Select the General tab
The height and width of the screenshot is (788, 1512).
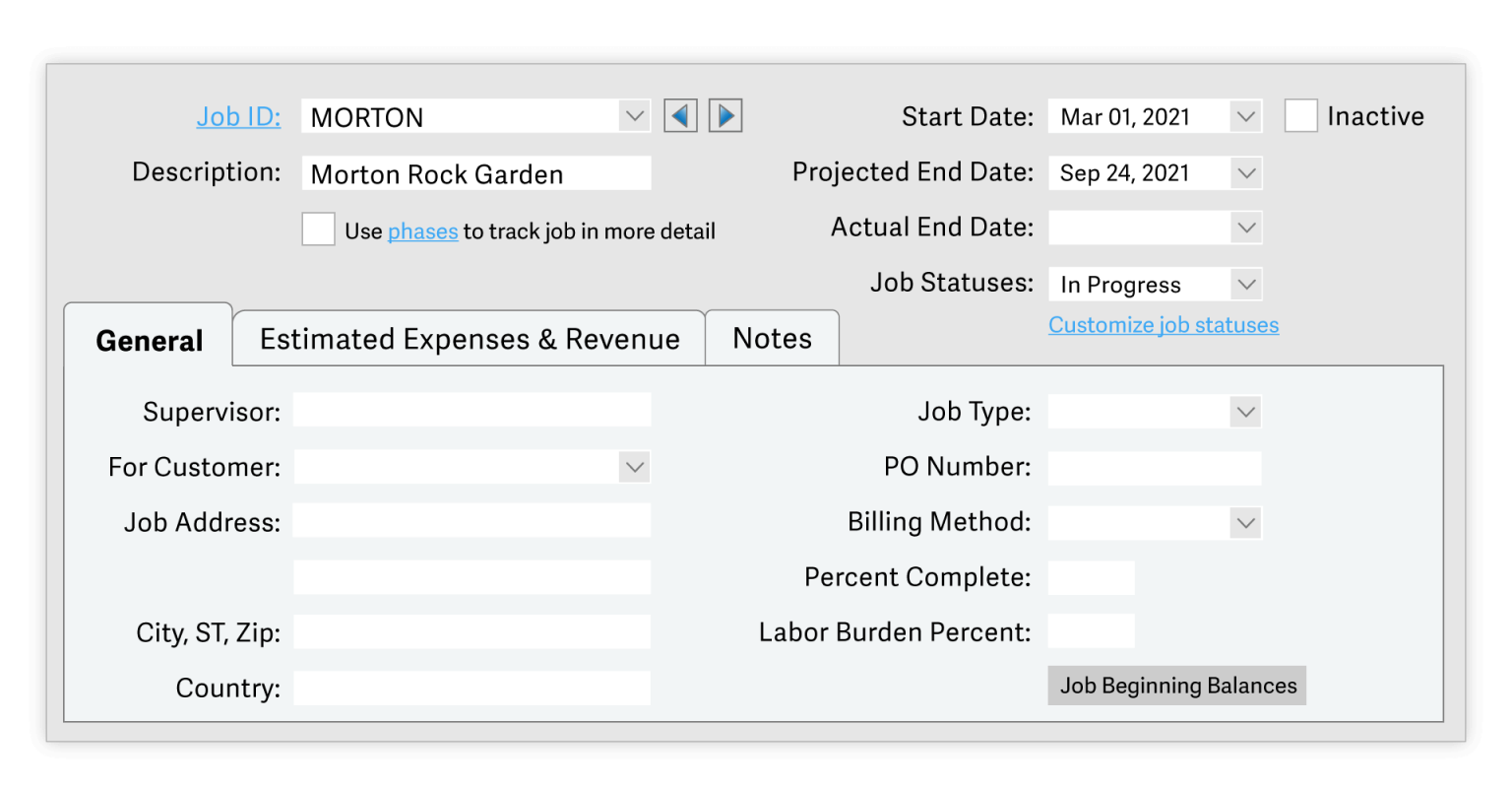[148, 340]
